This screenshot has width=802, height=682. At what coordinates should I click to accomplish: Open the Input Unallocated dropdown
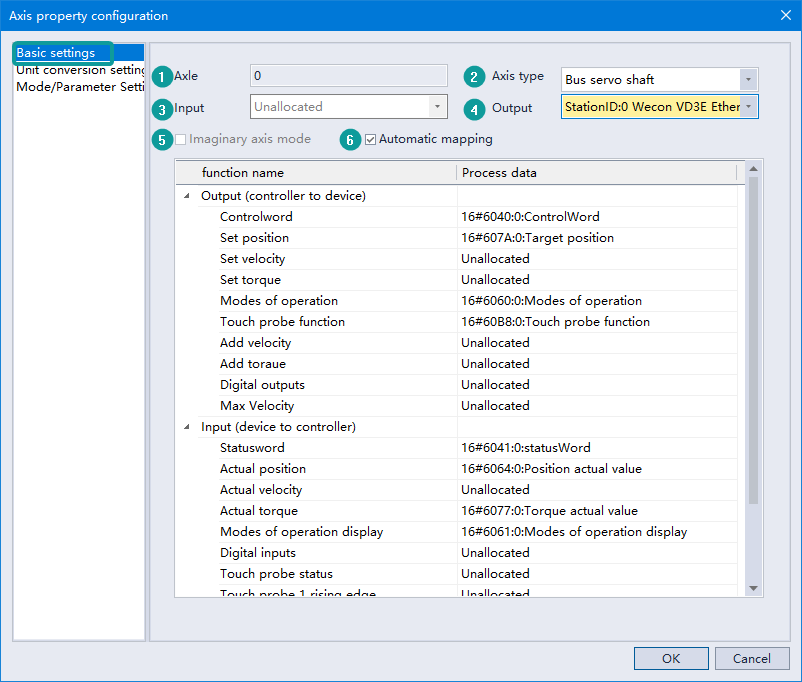point(437,107)
